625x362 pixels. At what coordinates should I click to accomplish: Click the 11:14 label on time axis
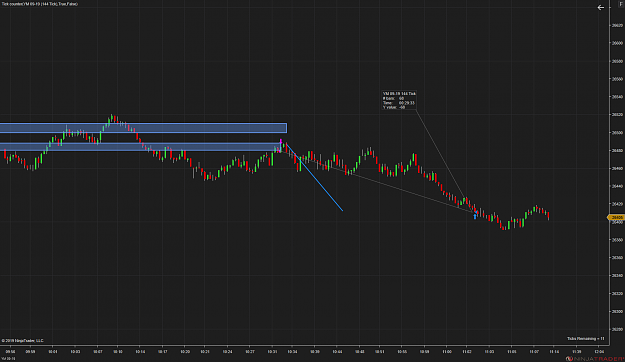pos(554,352)
